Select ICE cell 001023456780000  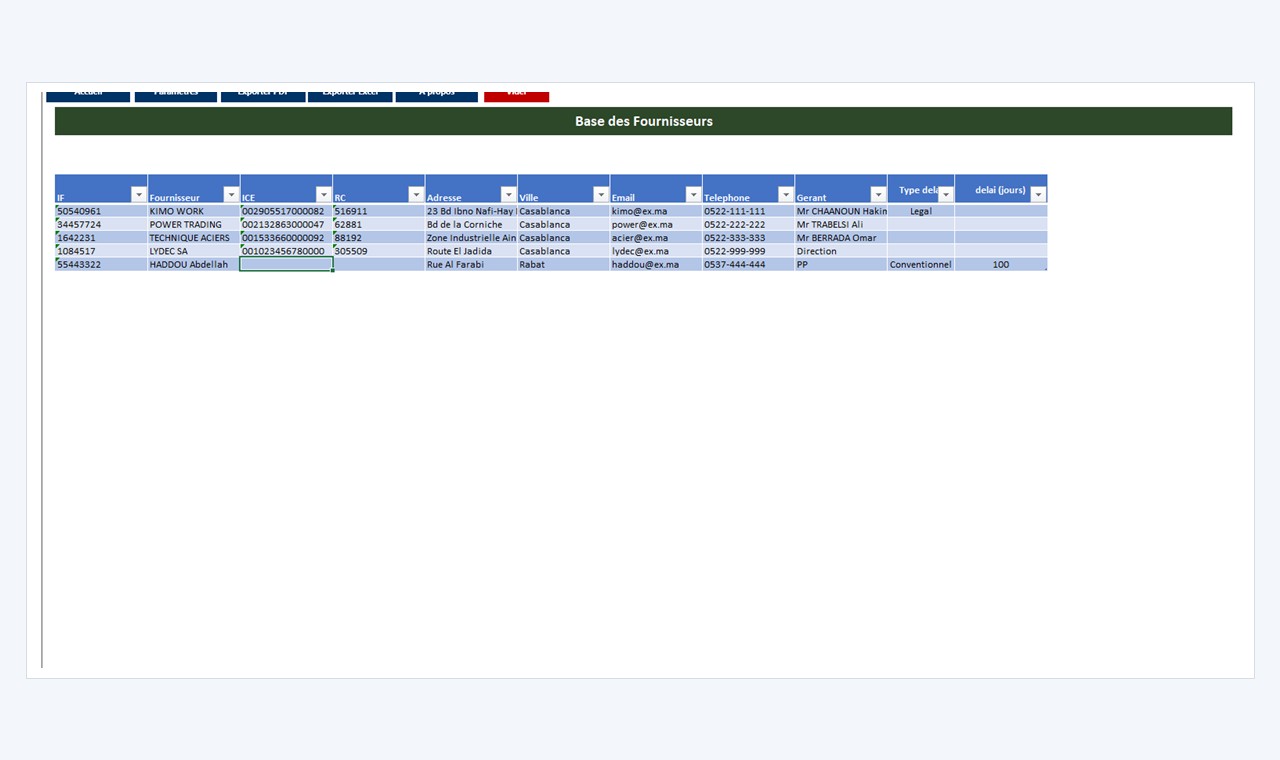click(x=286, y=251)
